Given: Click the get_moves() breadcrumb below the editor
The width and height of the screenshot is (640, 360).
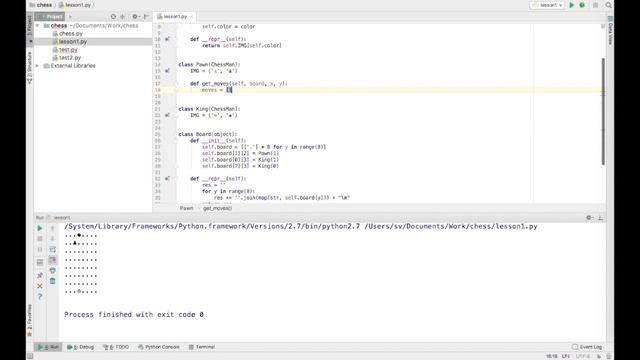Looking at the screenshot, I should [218, 208].
